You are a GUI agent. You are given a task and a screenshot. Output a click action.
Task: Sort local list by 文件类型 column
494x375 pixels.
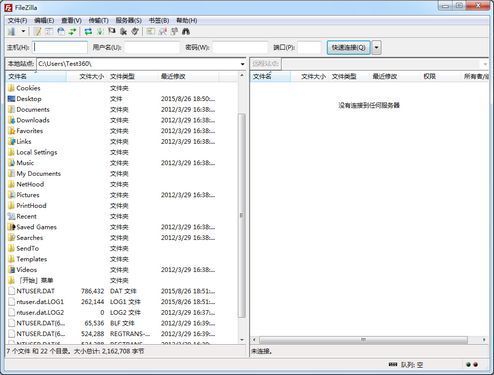coord(133,76)
